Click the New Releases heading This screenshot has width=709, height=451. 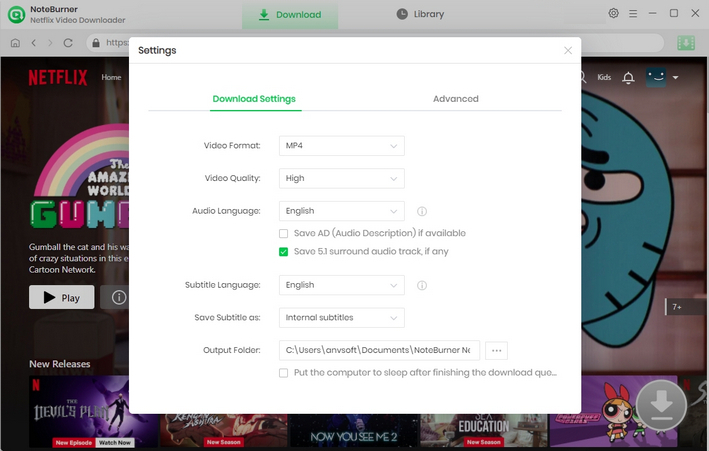pos(60,364)
